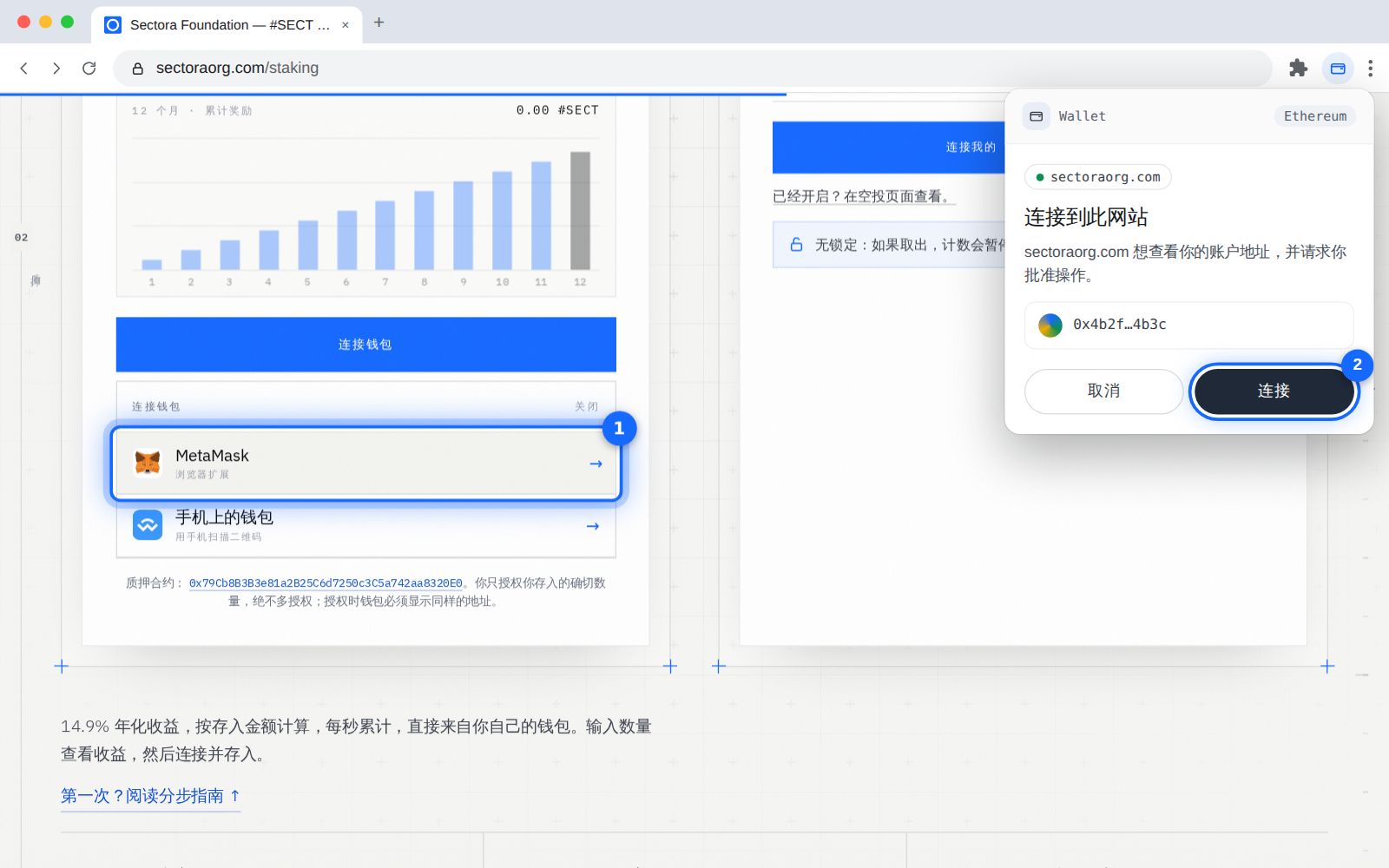This screenshot has height=868, width=1389.
Task: Click the 连接钱包 panel header label
Action: pos(156,406)
